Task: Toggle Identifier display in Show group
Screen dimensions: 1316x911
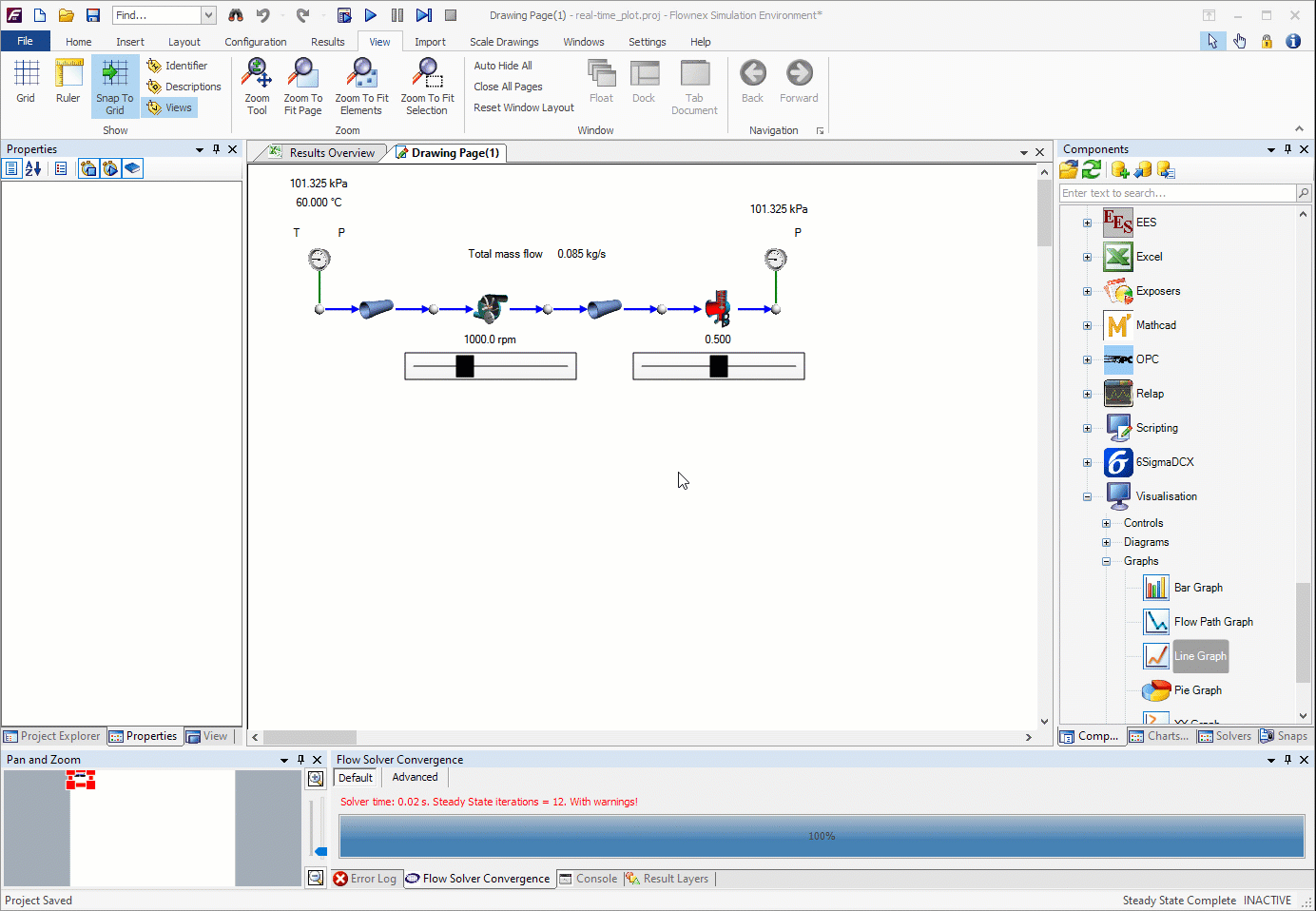Action: point(177,66)
